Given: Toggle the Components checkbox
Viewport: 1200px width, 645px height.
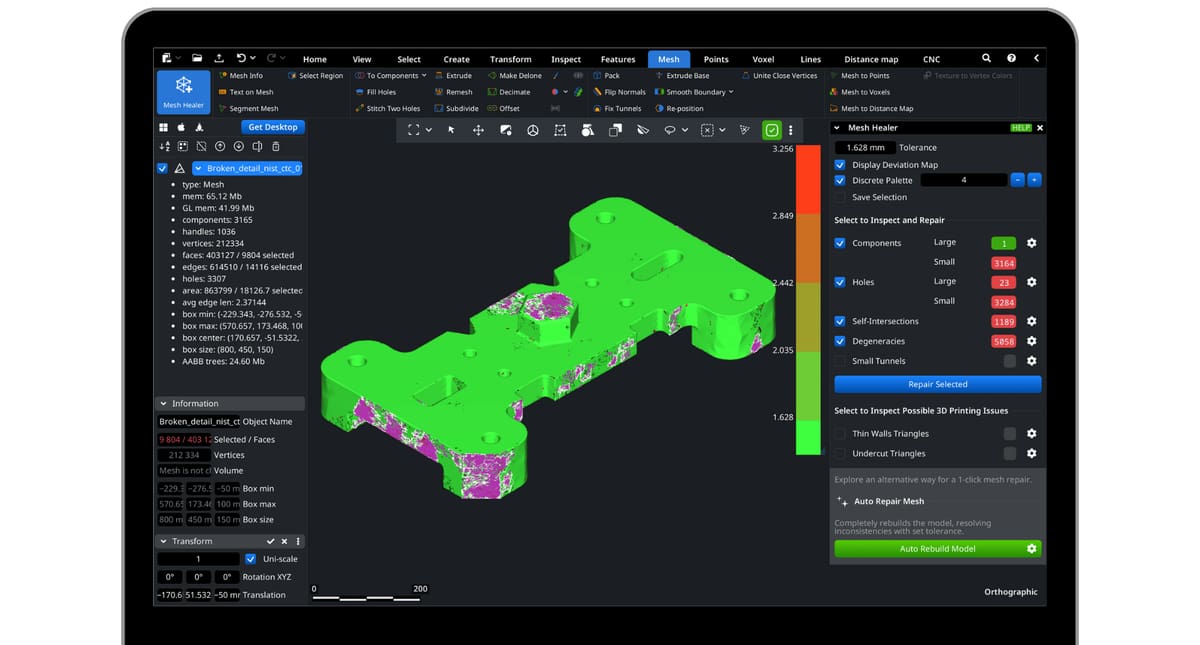Looking at the screenshot, I should 840,243.
